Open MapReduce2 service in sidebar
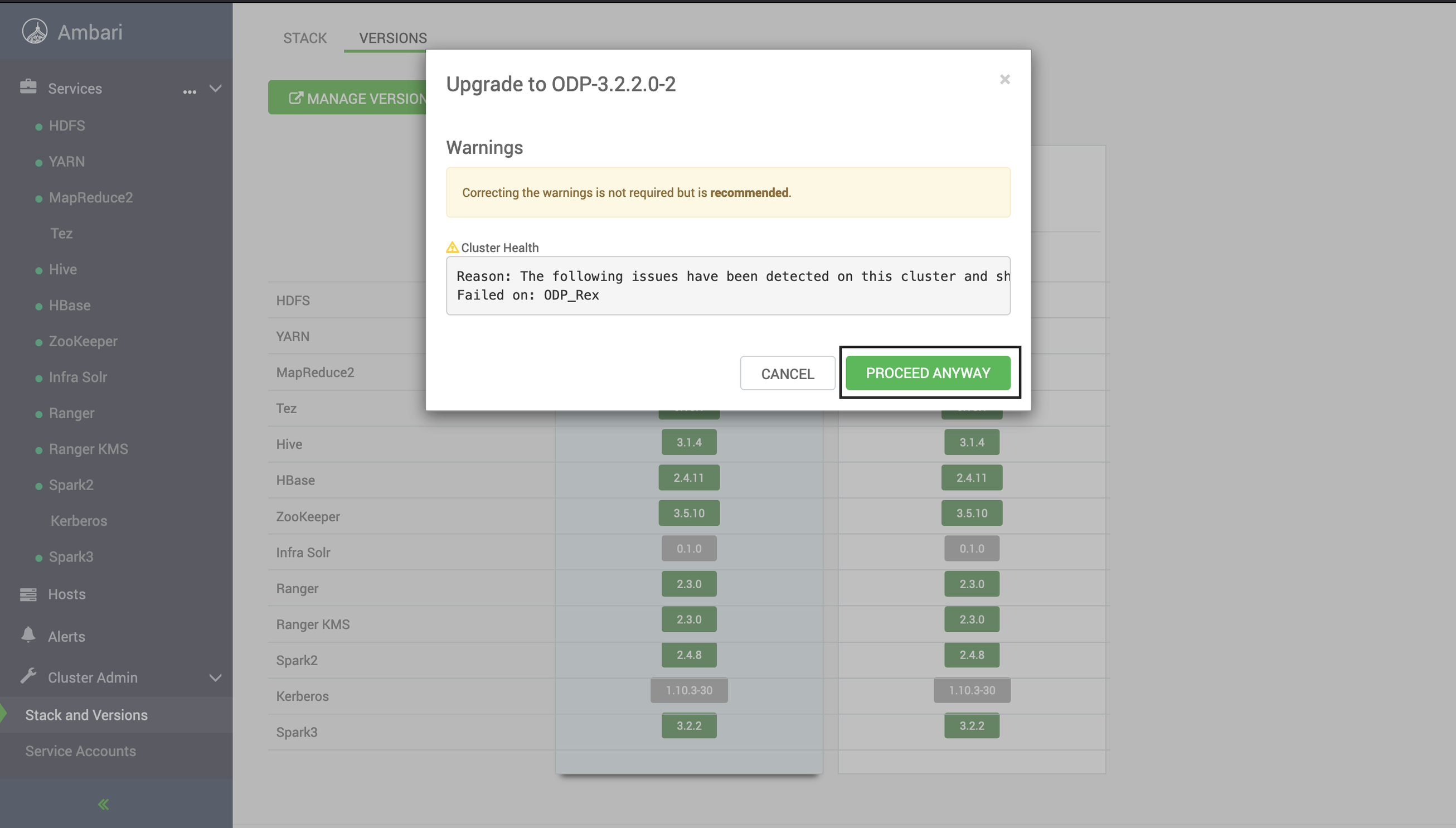1456x828 pixels. pyautogui.click(x=90, y=197)
